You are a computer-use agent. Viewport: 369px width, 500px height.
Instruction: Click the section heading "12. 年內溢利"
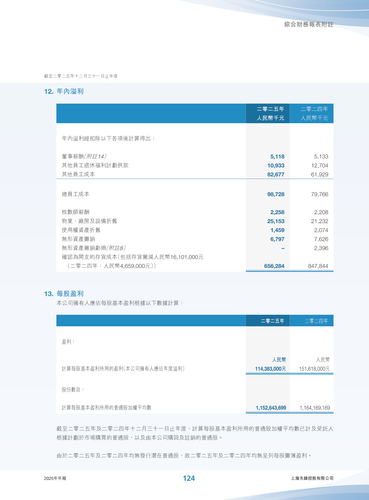(64, 91)
